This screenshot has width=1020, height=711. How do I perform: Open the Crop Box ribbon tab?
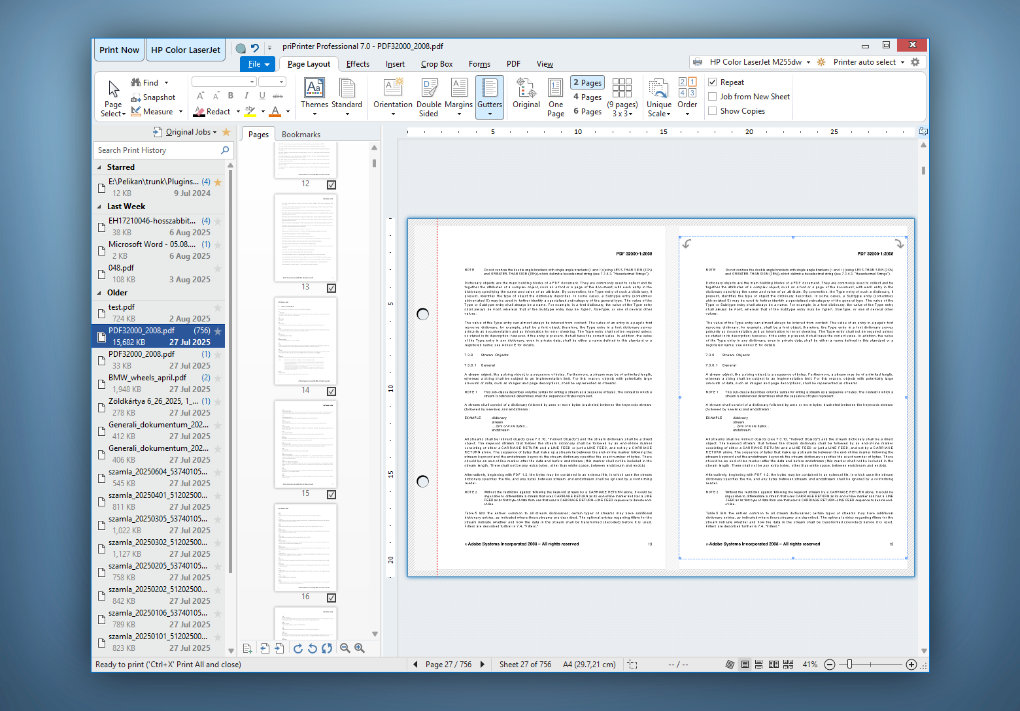tap(436, 64)
